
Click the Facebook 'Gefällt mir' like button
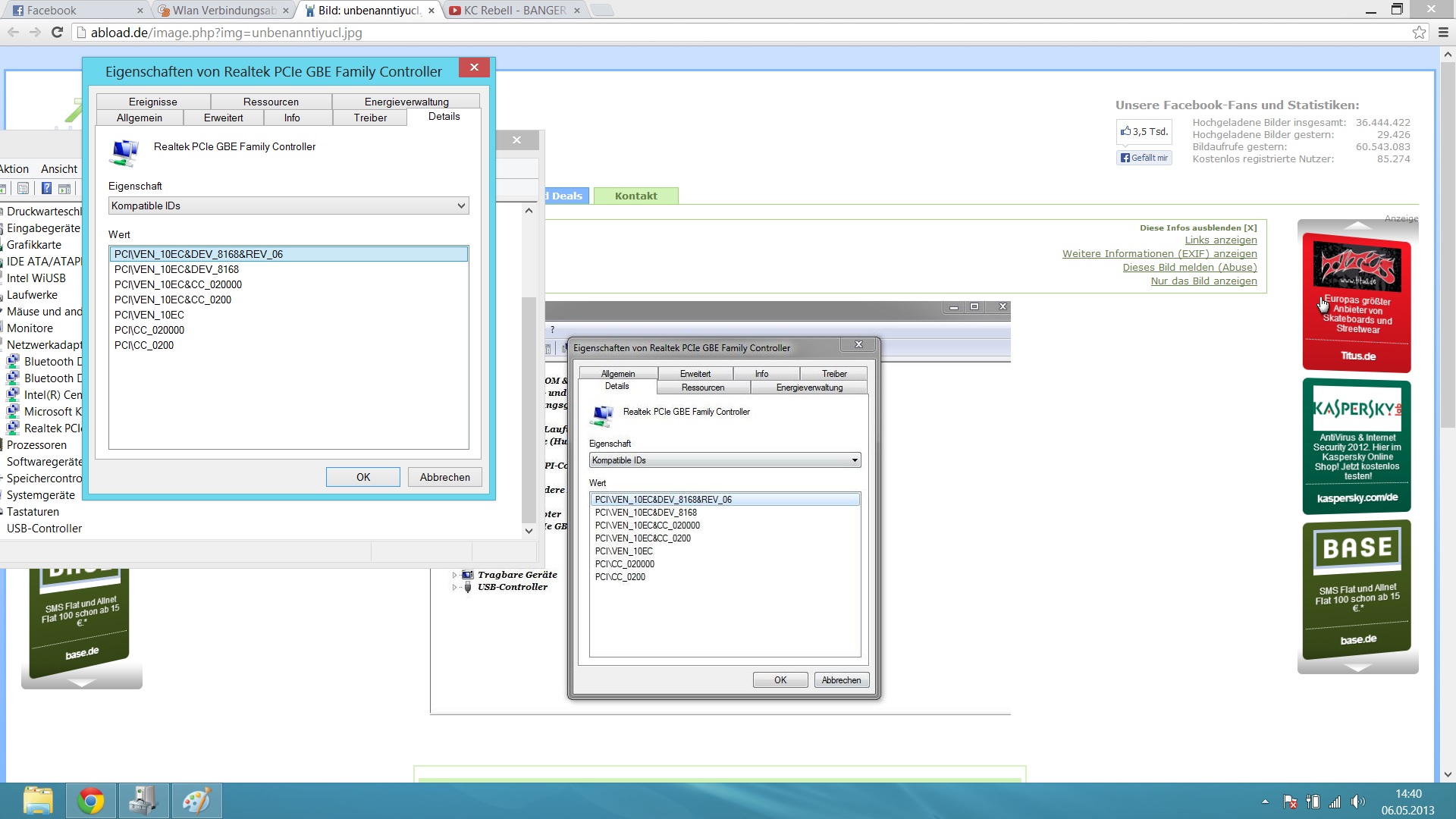pos(1144,158)
